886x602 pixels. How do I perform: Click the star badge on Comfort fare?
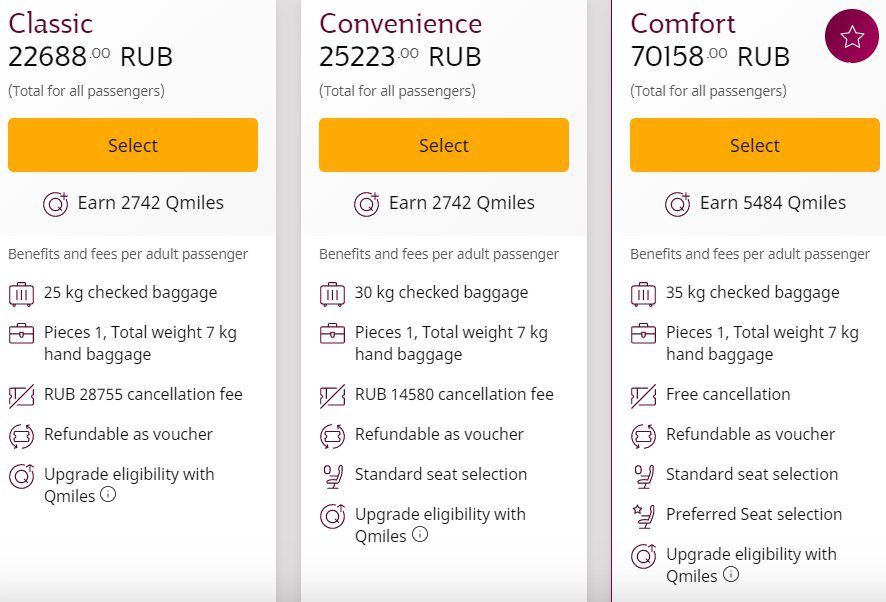tap(852, 36)
